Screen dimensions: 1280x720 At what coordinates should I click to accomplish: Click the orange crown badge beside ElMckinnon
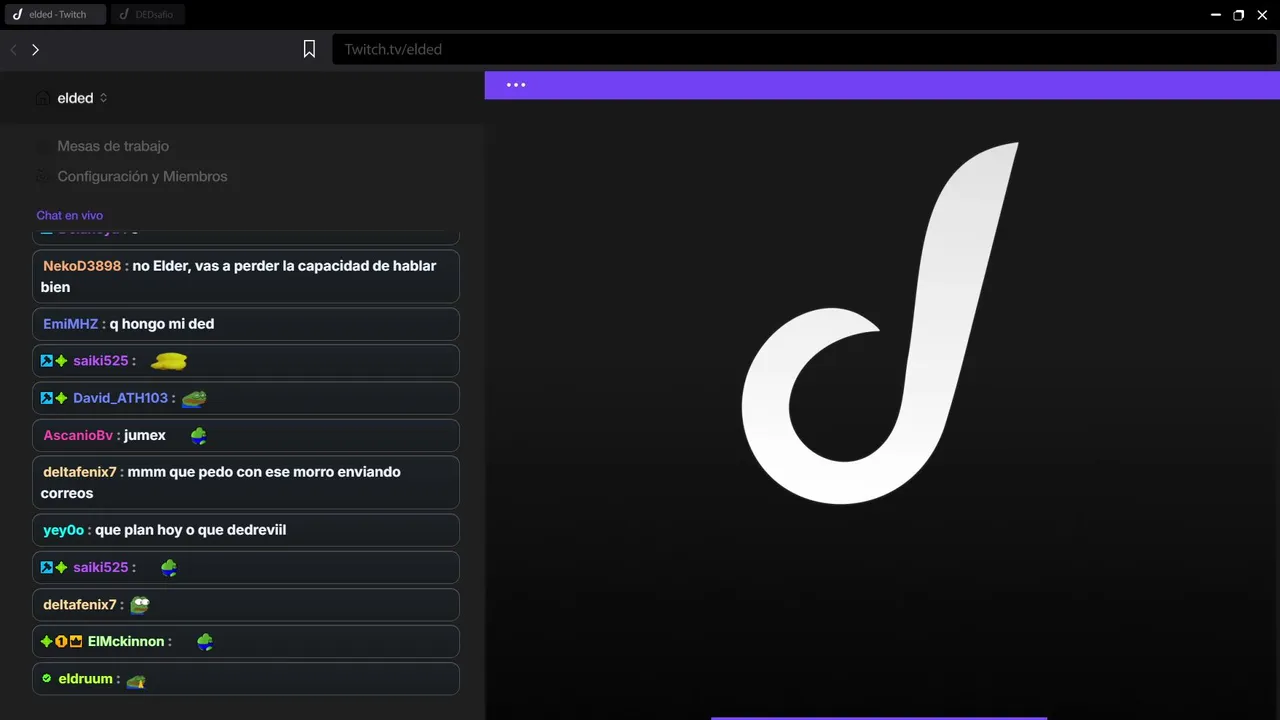(76, 641)
